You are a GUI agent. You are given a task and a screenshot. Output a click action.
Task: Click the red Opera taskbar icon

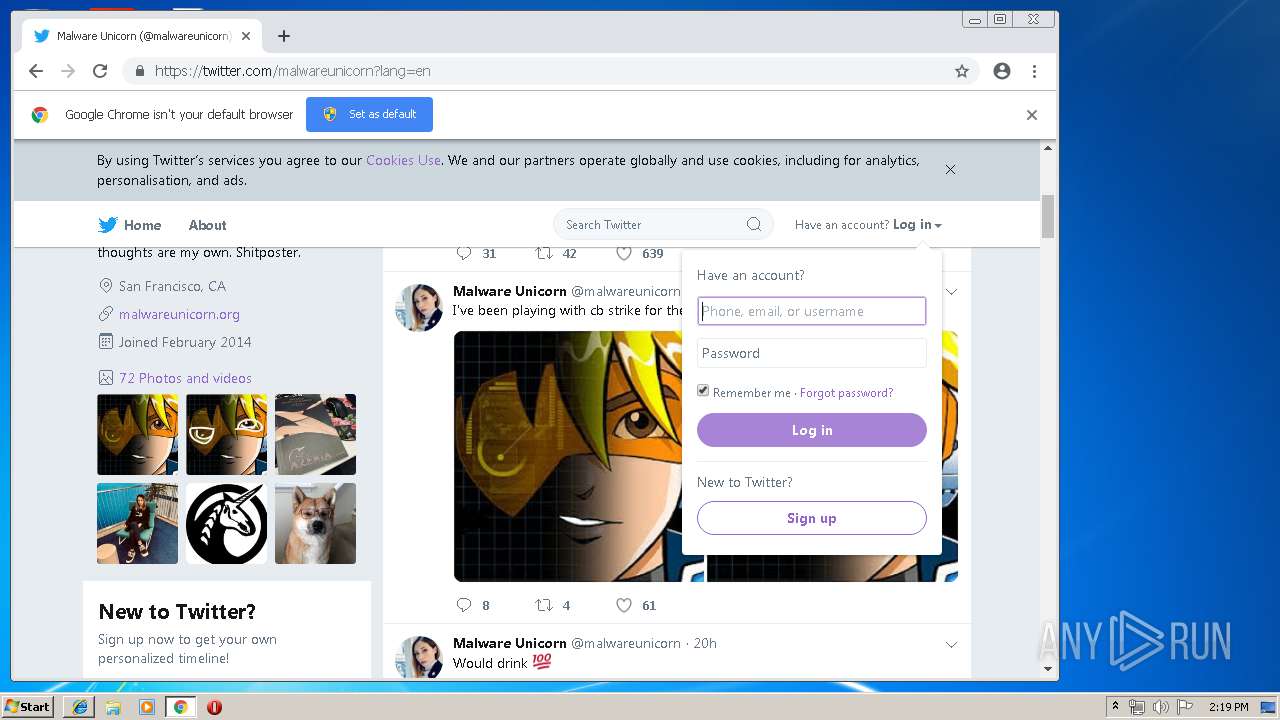[x=214, y=707]
